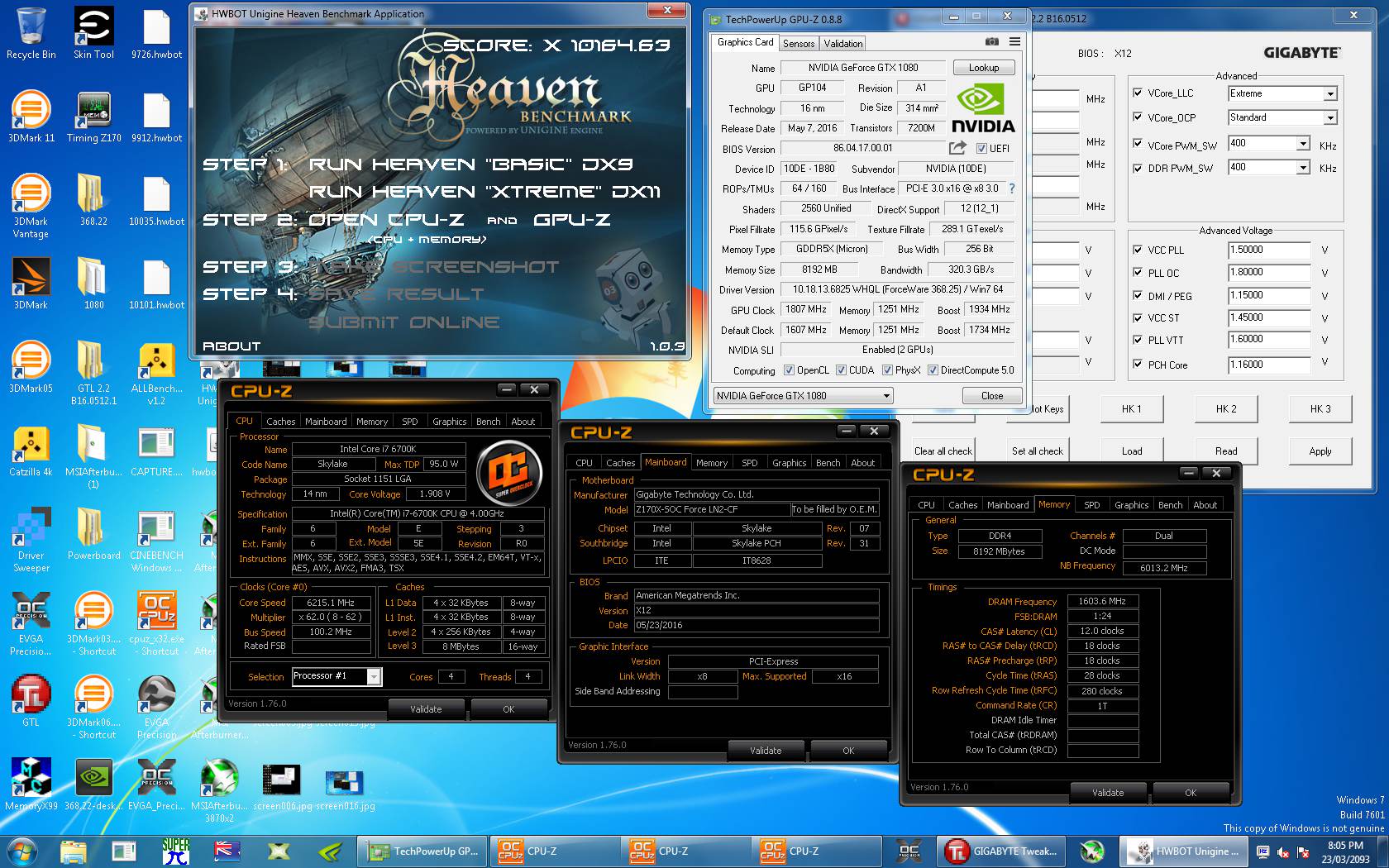Click Set all check button
The height and width of the screenshot is (868, 1389).
1038,451
